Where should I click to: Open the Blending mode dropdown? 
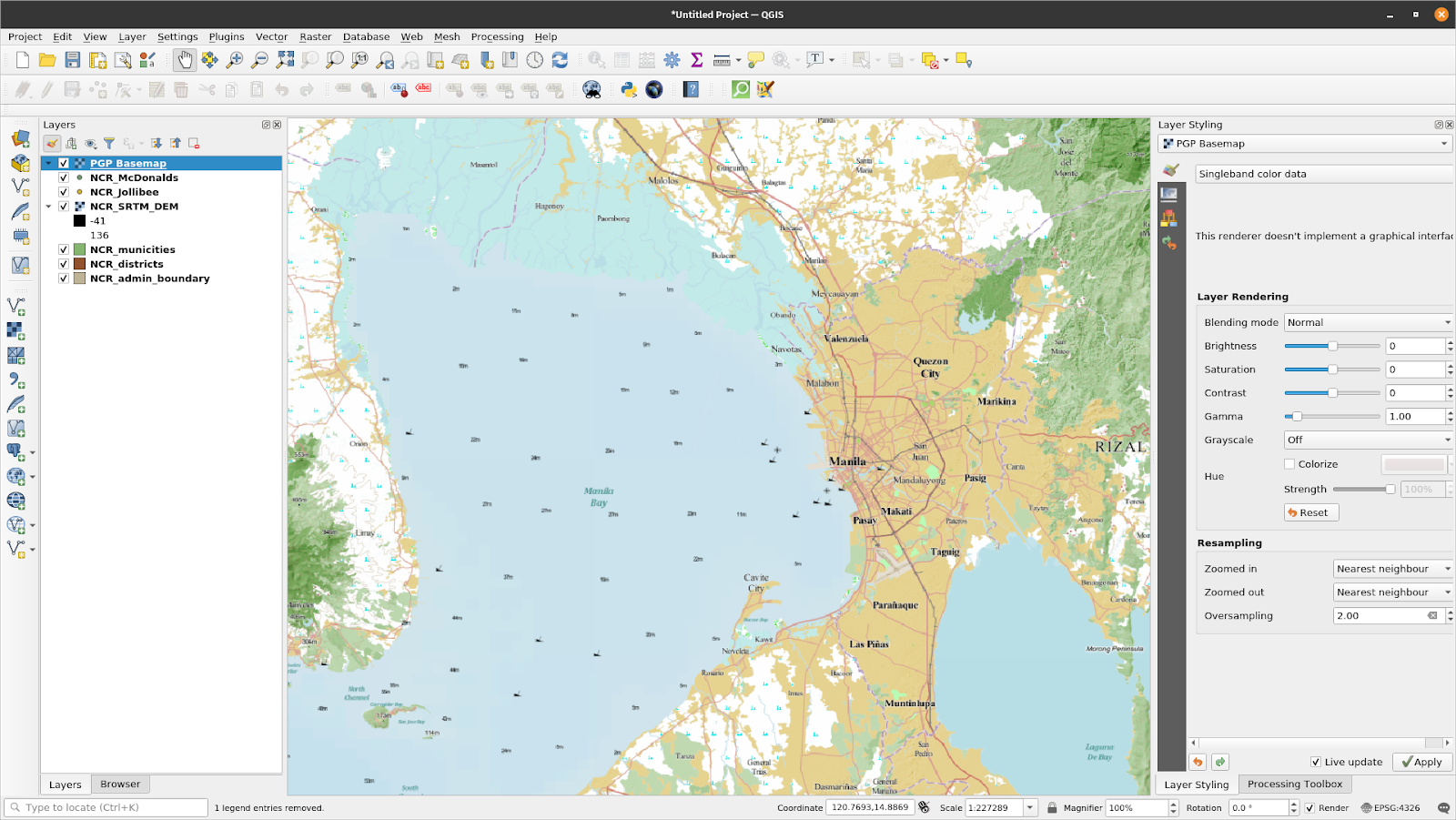tap(1367, 321)
